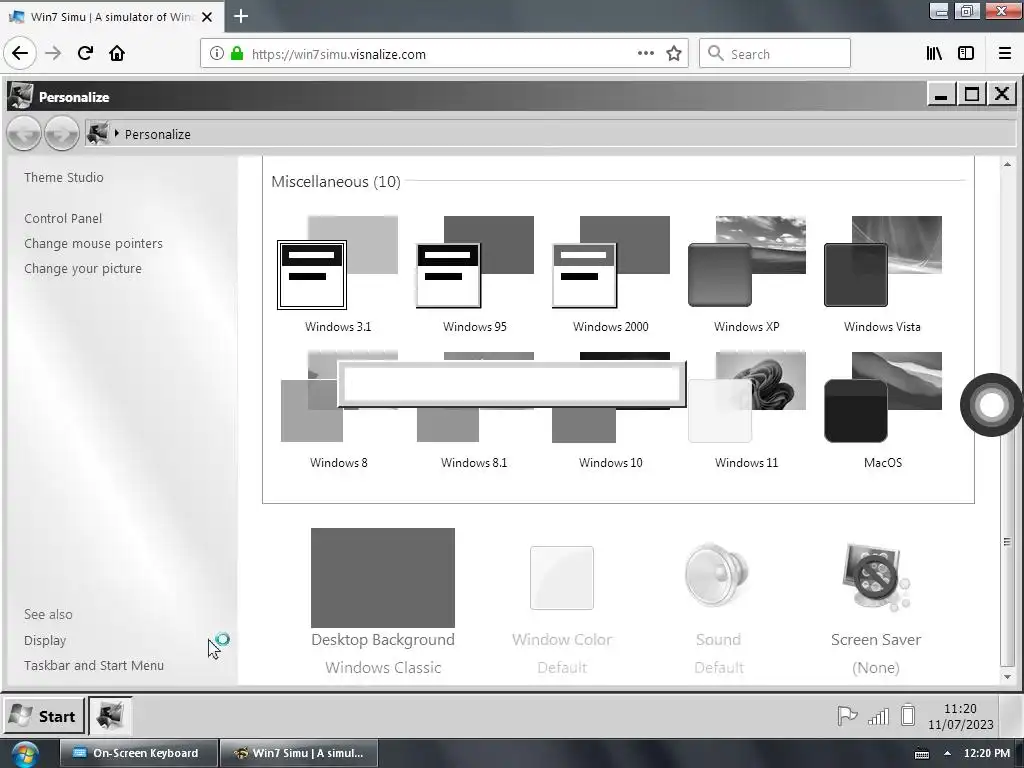
Task: Open Change mouse pointers
Action: [x=93, y=244]
